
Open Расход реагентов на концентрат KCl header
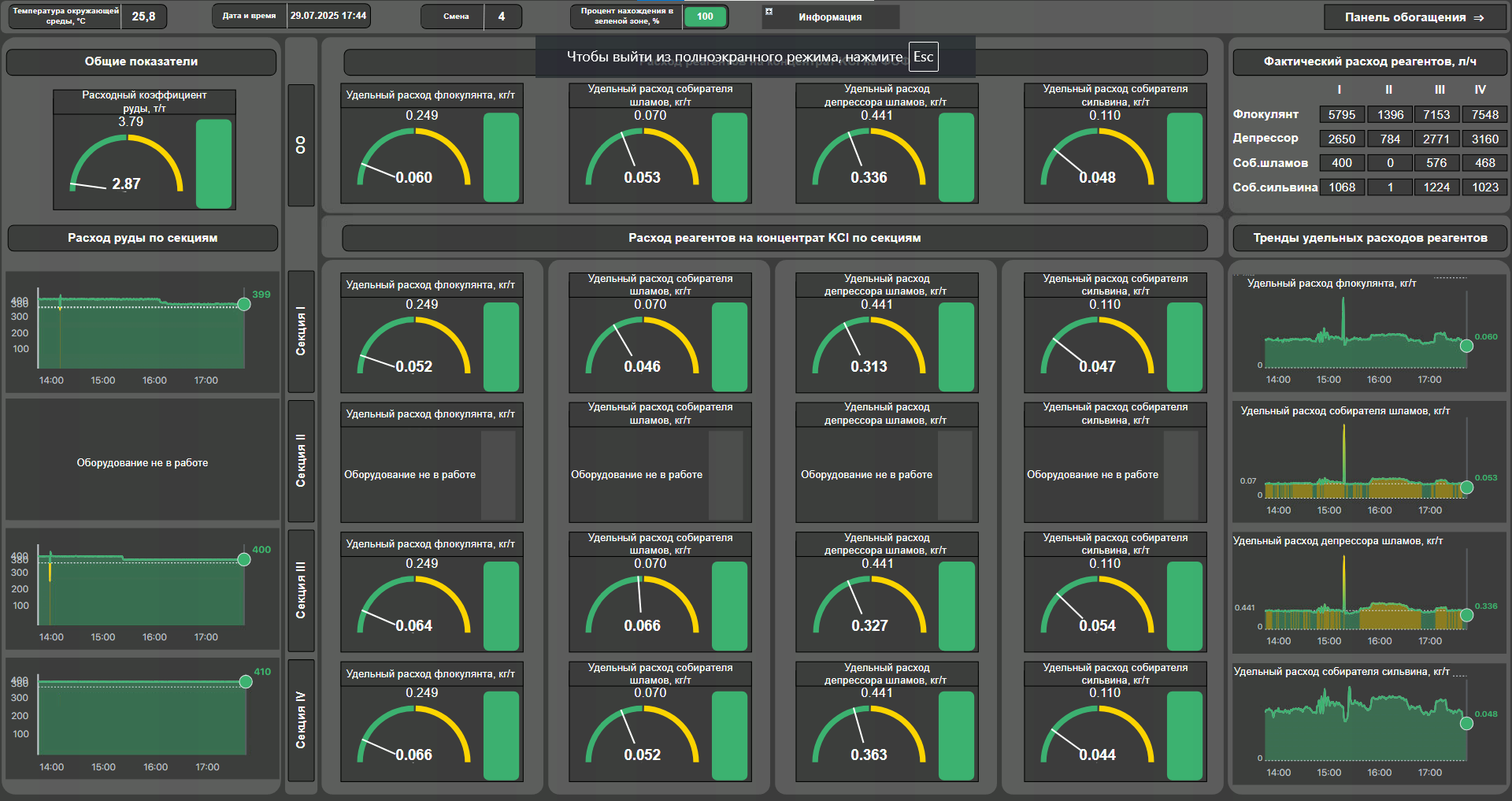[774, 238]
